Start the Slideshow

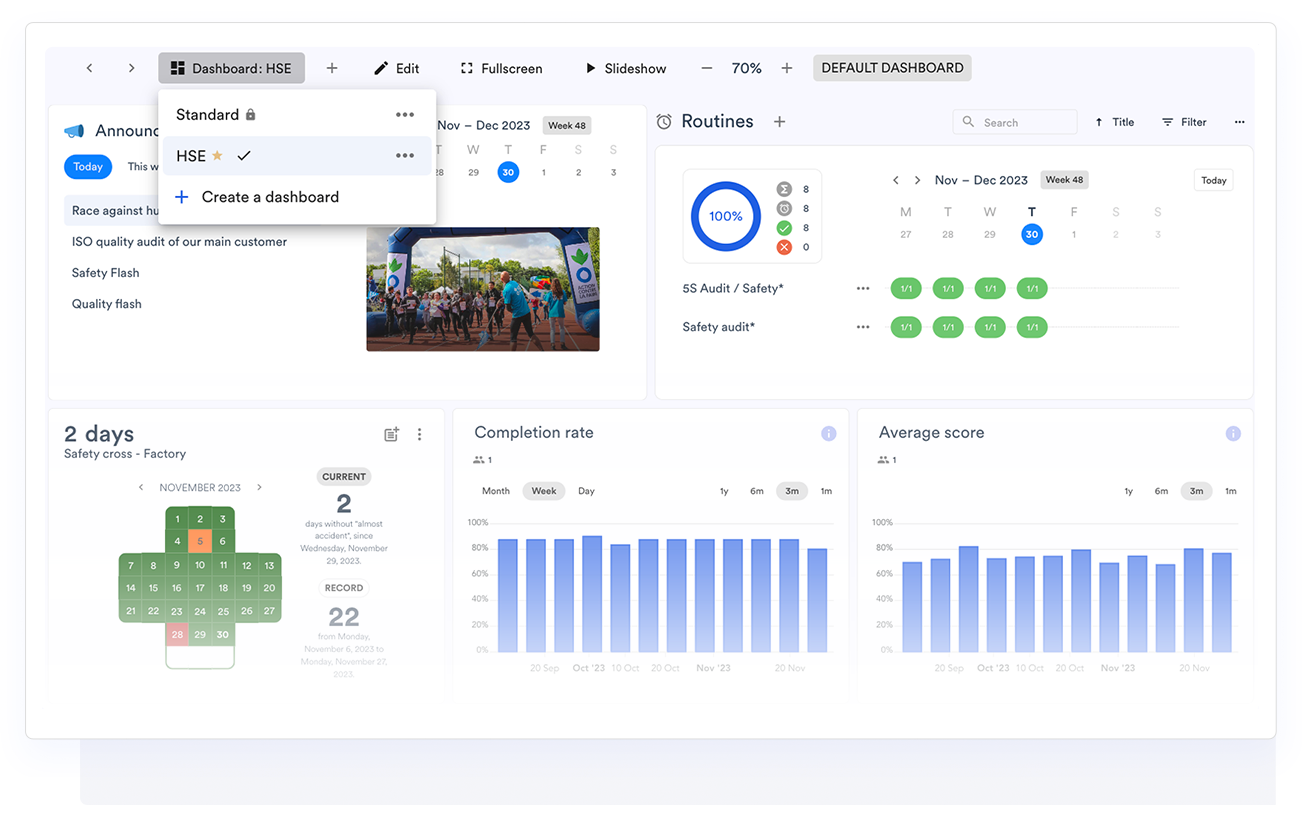pos(625,68)
